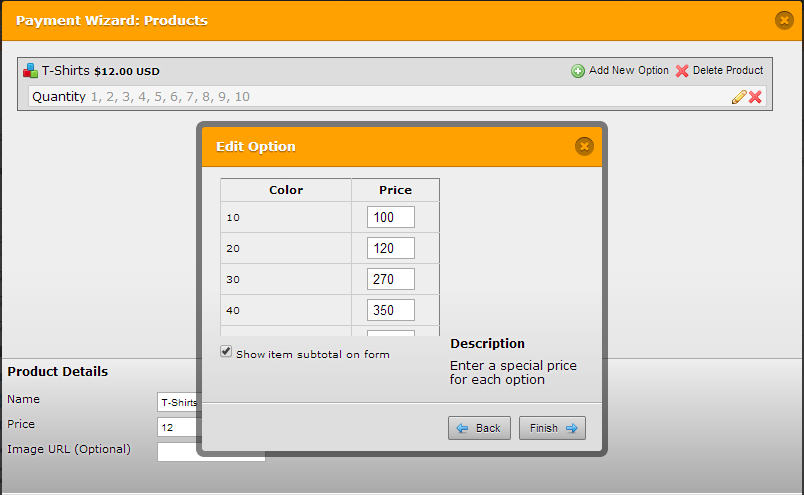Image resolution: width=804 pixels, height=495 pixels.
Task: Close the Payment Wizard window
Action: (784, 20)
